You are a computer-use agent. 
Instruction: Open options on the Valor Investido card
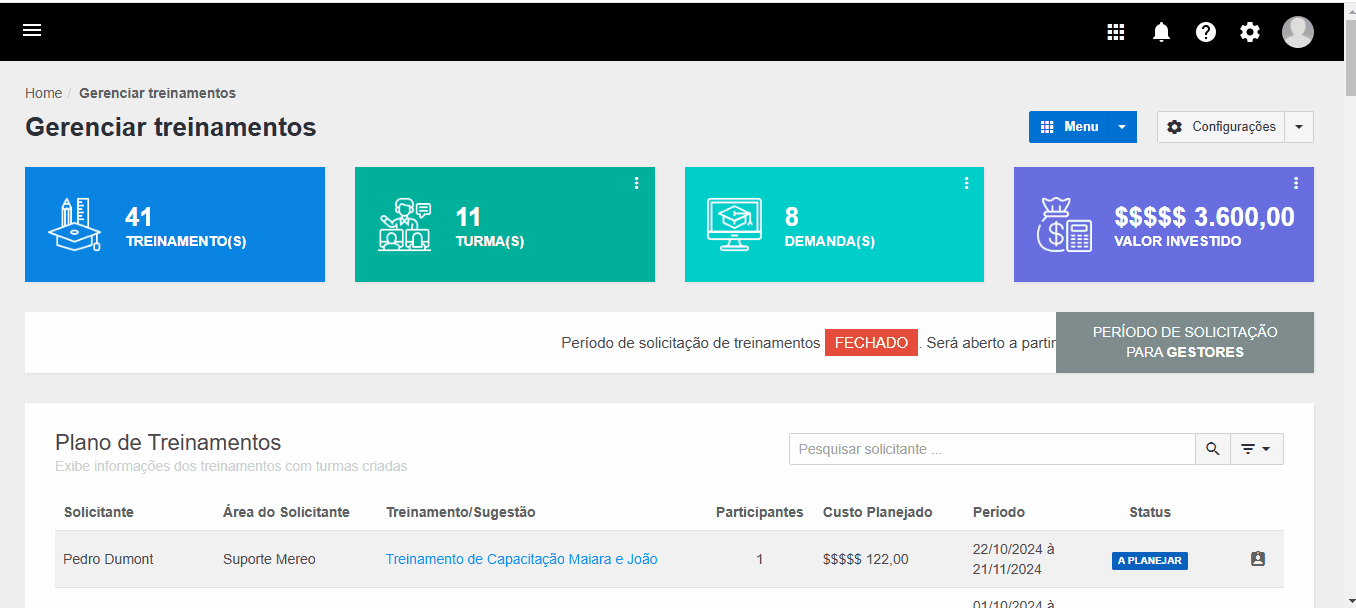point(1296,183)
